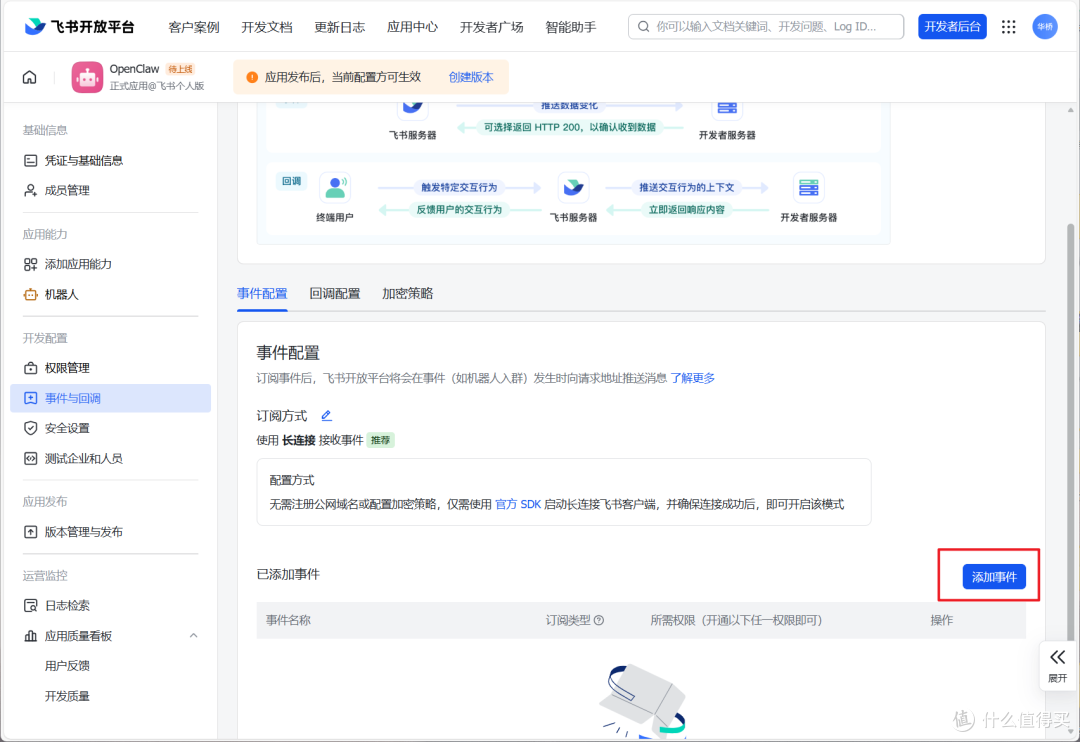Switch to the 加密策略 tab
This screenshot has height=742, width=1080.
point(408,293)
